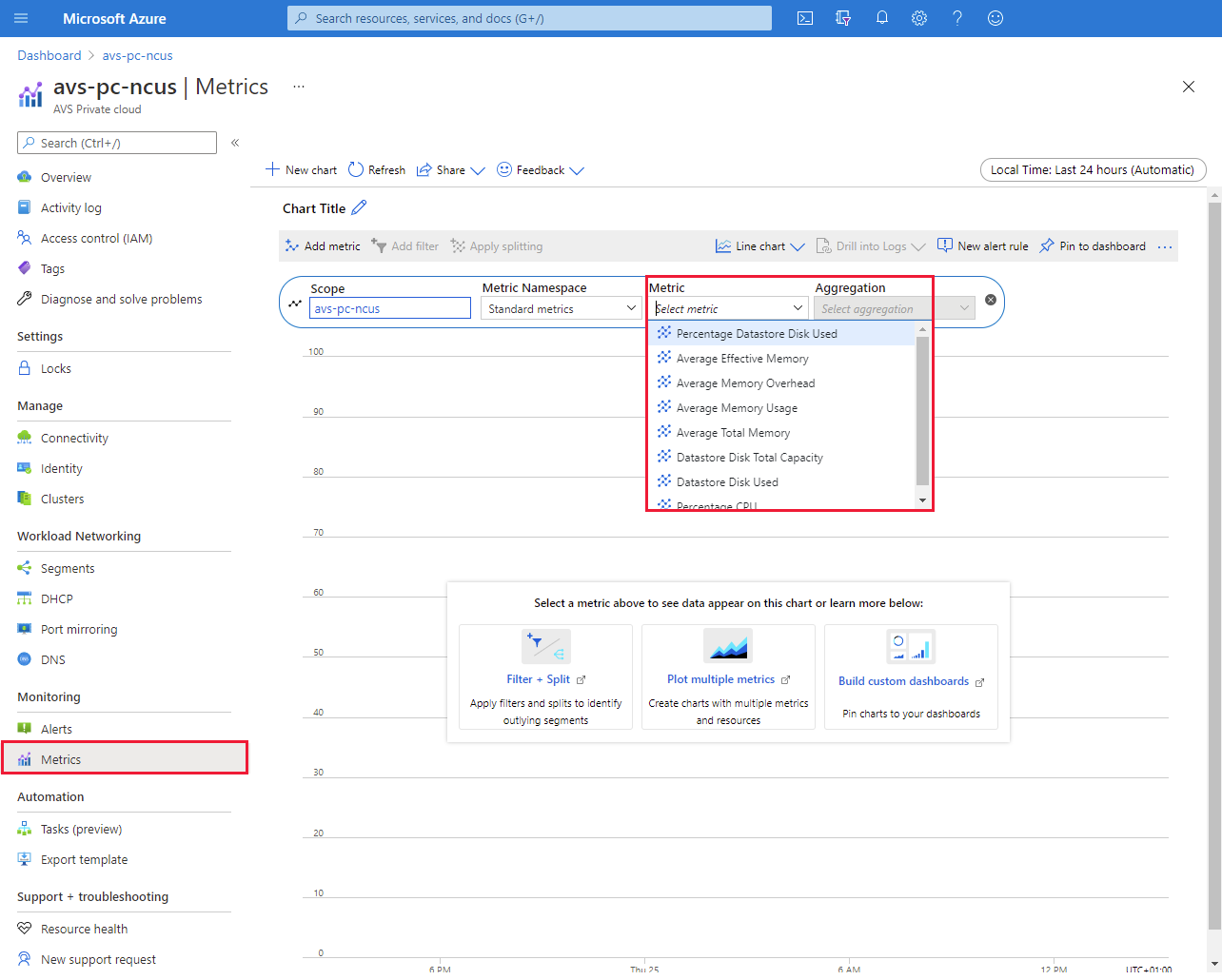Click the notifications bell icon
This screenshot has height=980, width=1222.
pyautogui.click(x=881, y=18)
